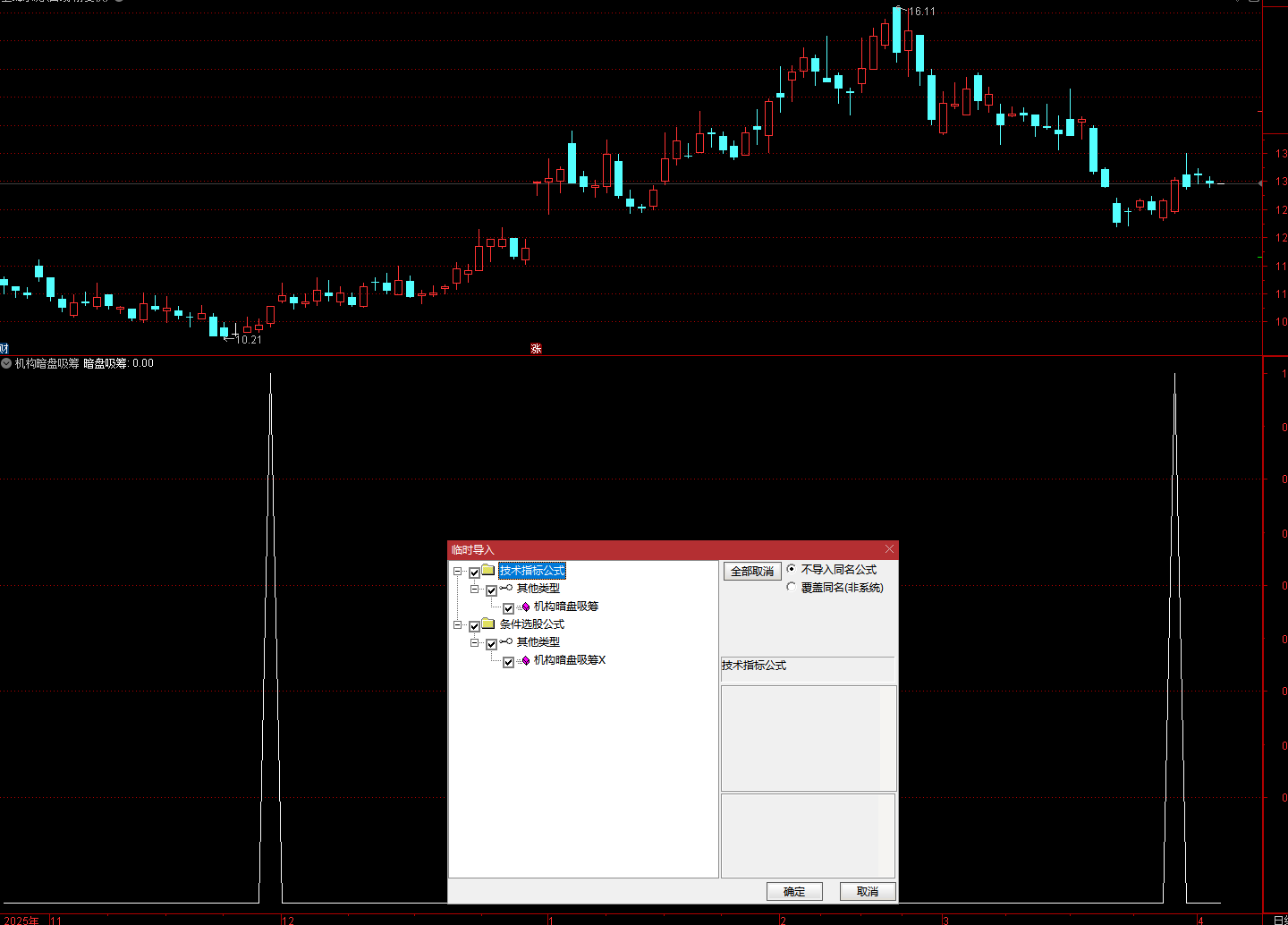Screen dimensions: 1288x925
Task: Uncheck the 技术指标公式 checkbox
Action: coord(474,573)
